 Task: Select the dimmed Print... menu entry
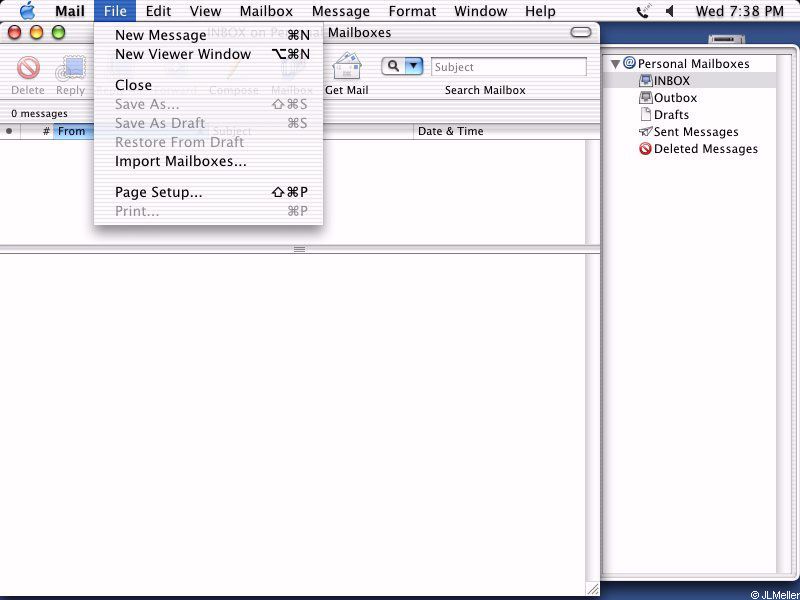209,211
